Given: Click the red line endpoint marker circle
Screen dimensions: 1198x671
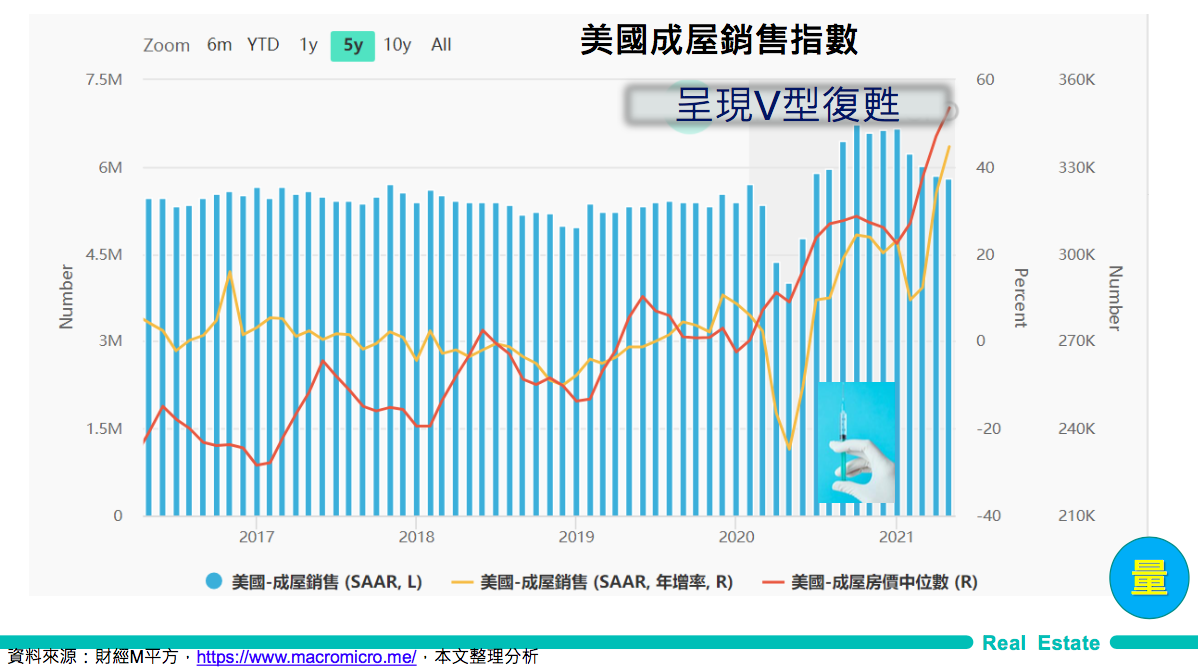Looking at the screenshot, I should coord(950,111).
